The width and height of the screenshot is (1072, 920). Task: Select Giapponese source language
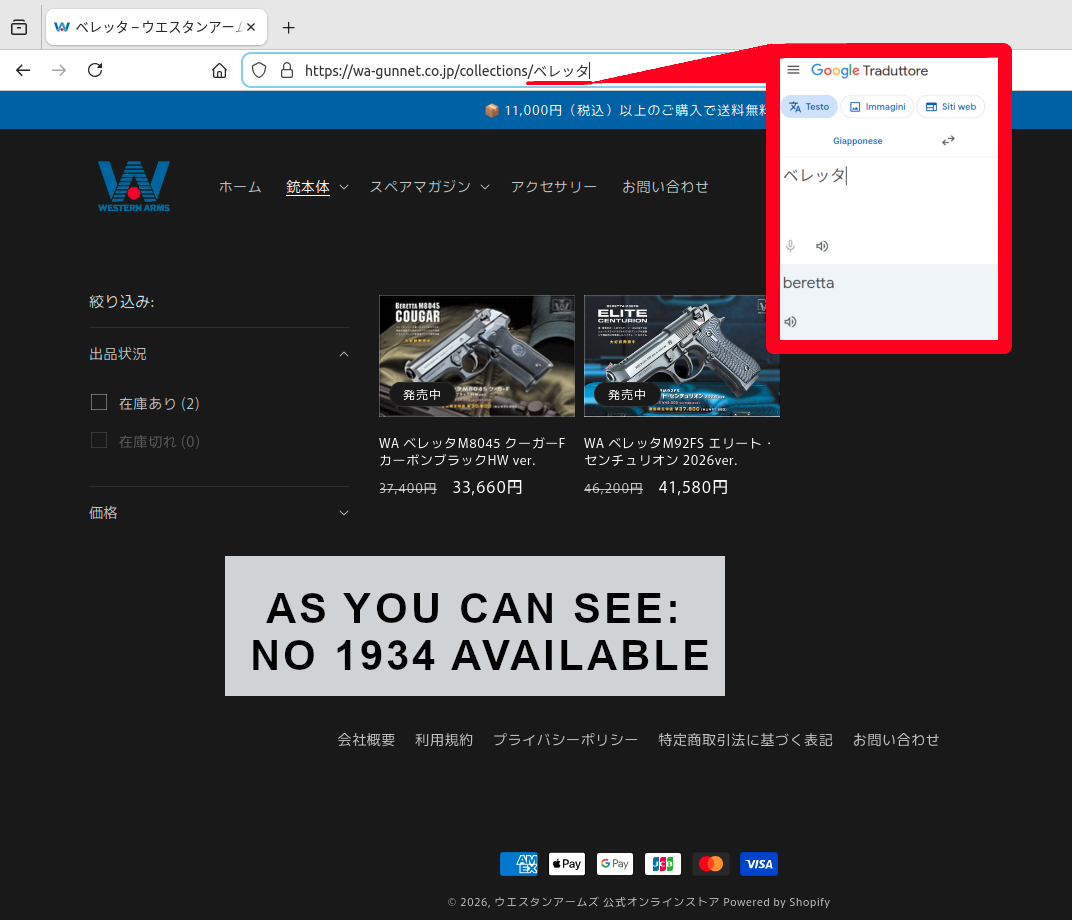pos(857,141)
